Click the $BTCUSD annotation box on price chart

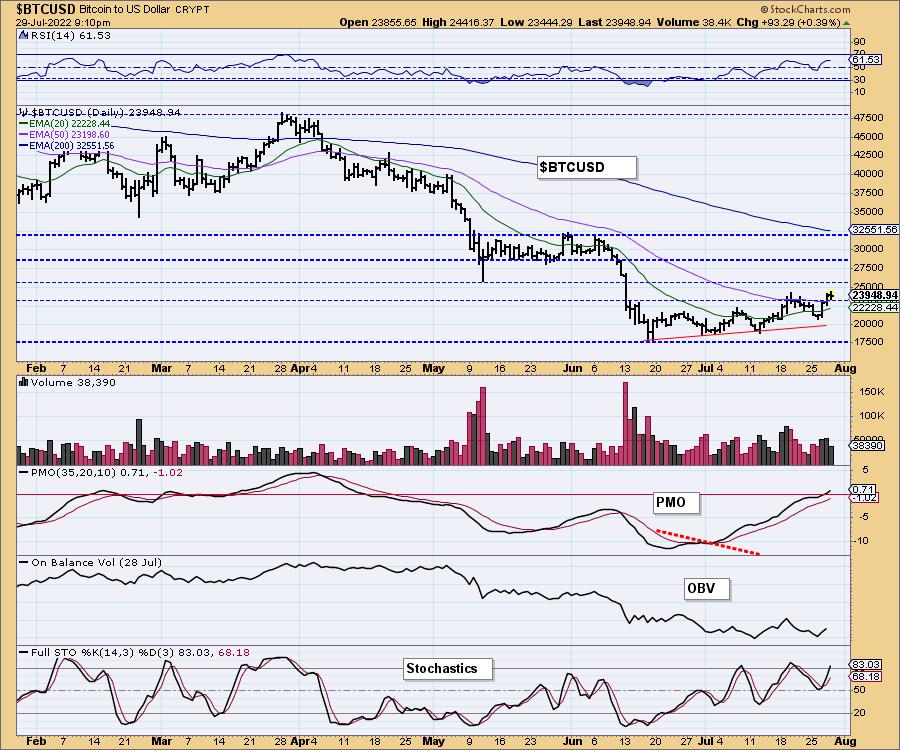tap(587, 168)
